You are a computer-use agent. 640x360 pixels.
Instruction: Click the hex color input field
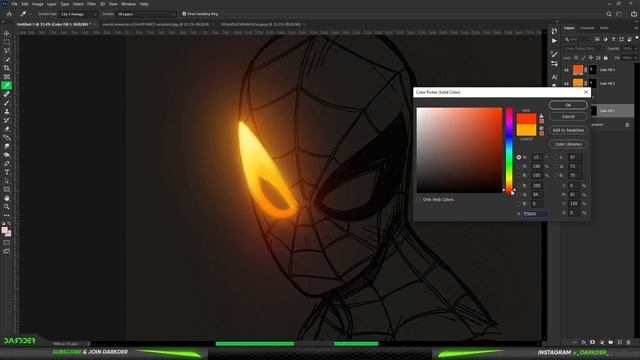point(535,214)
